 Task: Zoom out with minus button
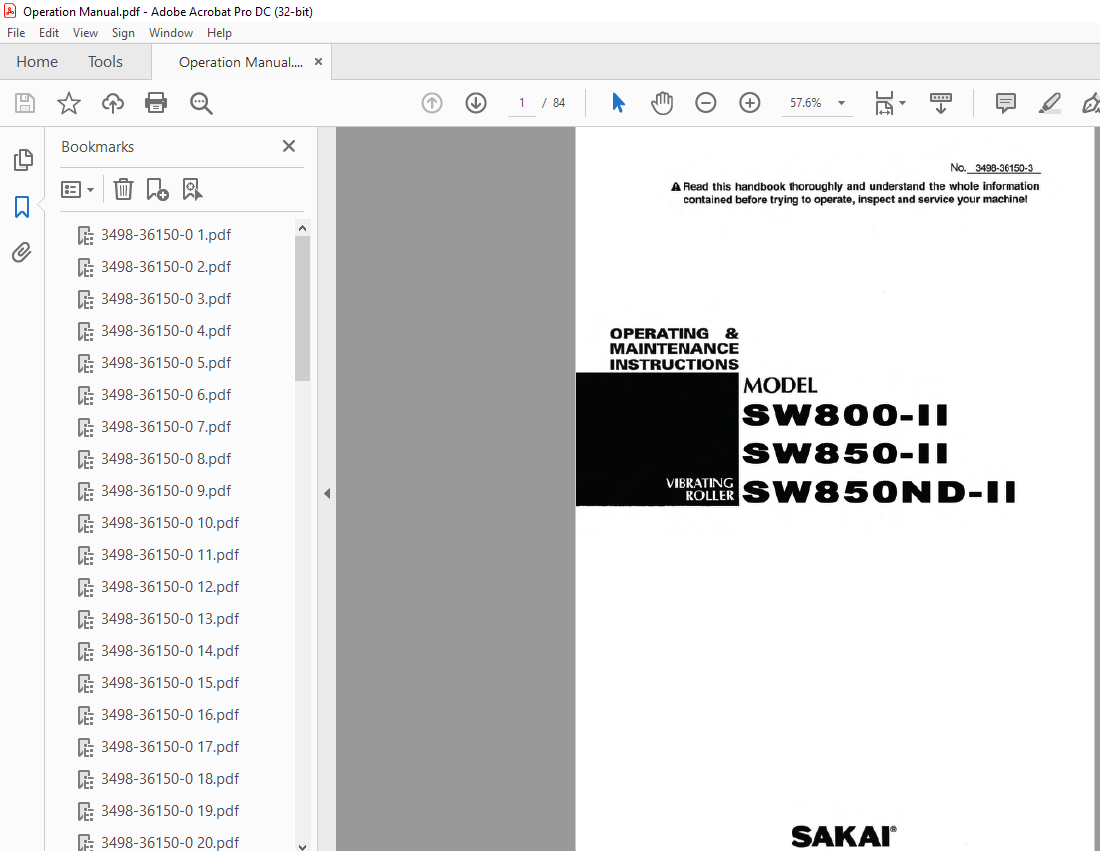point(706,103)
